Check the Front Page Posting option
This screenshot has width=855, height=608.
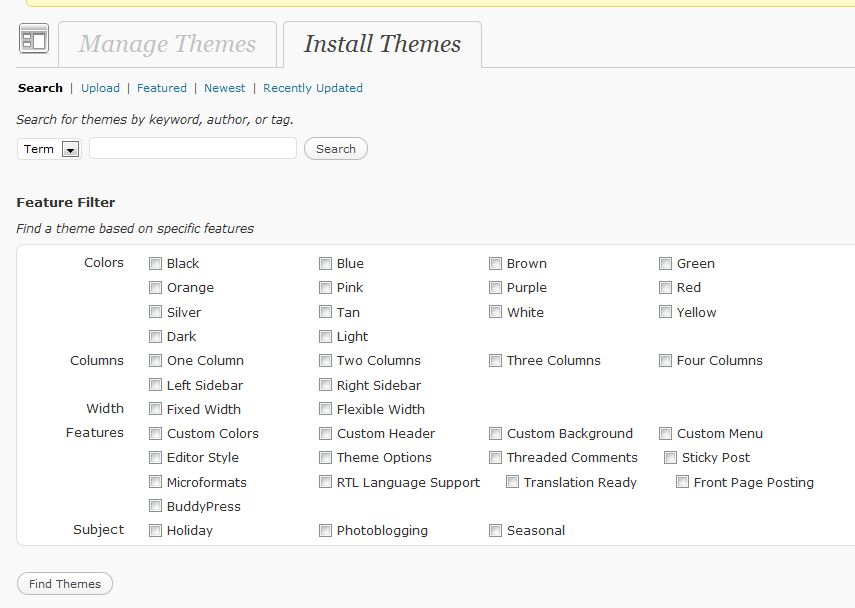pyautogui.click(x=682, y=482)
